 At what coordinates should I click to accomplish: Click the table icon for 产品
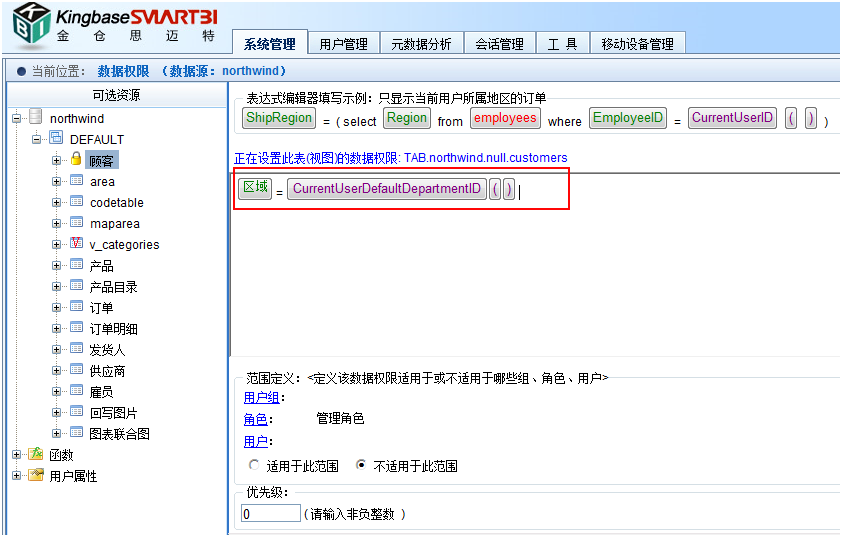click(x=77, y=264)
